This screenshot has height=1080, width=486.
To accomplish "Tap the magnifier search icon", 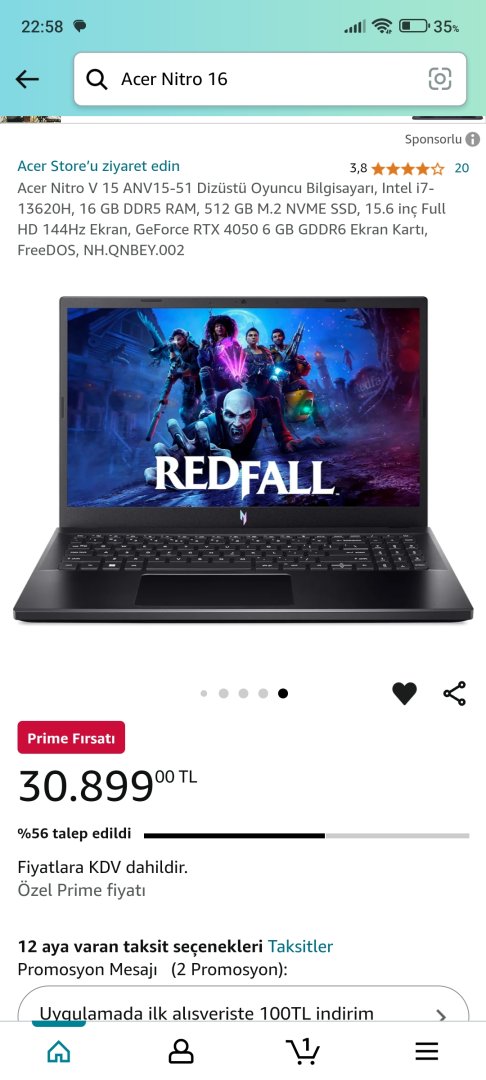I will tap(97, 80).
